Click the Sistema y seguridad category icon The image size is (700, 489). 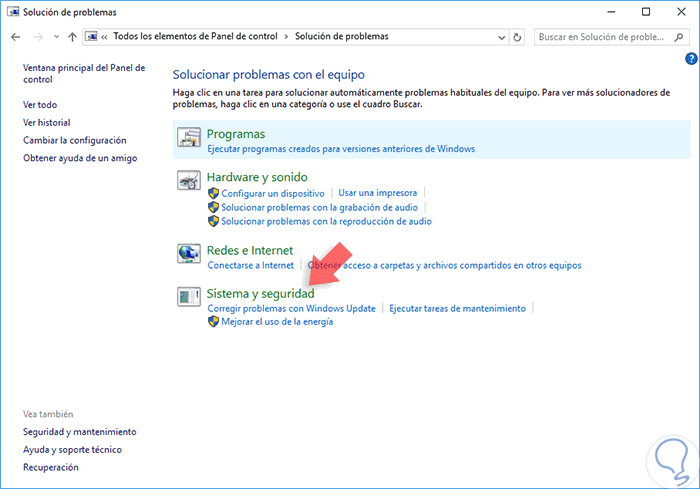coord(188,297)
